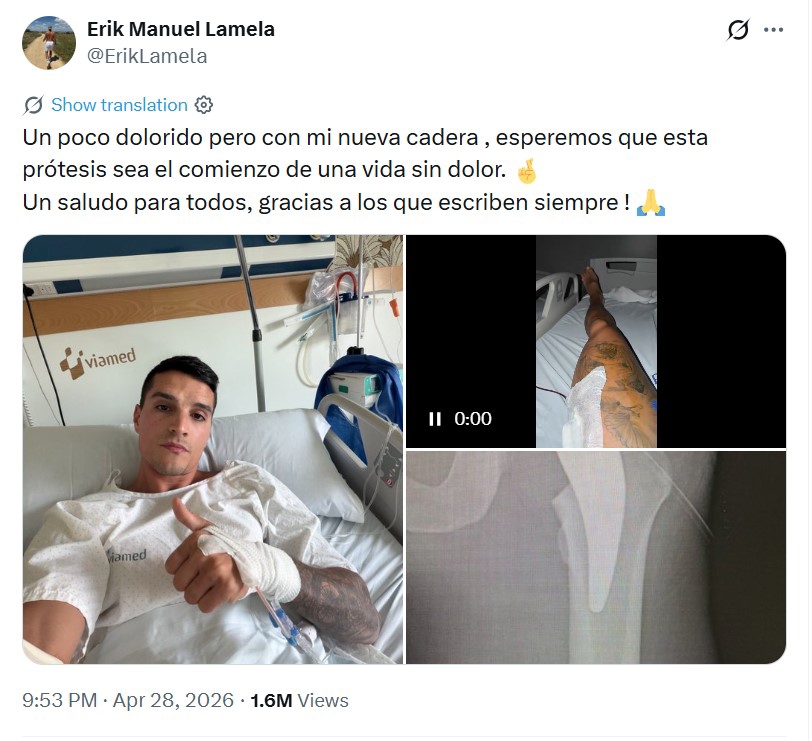812x741 pixels.
Task: Click the tweet text about nueva cadera
Action: click(365, 169)
